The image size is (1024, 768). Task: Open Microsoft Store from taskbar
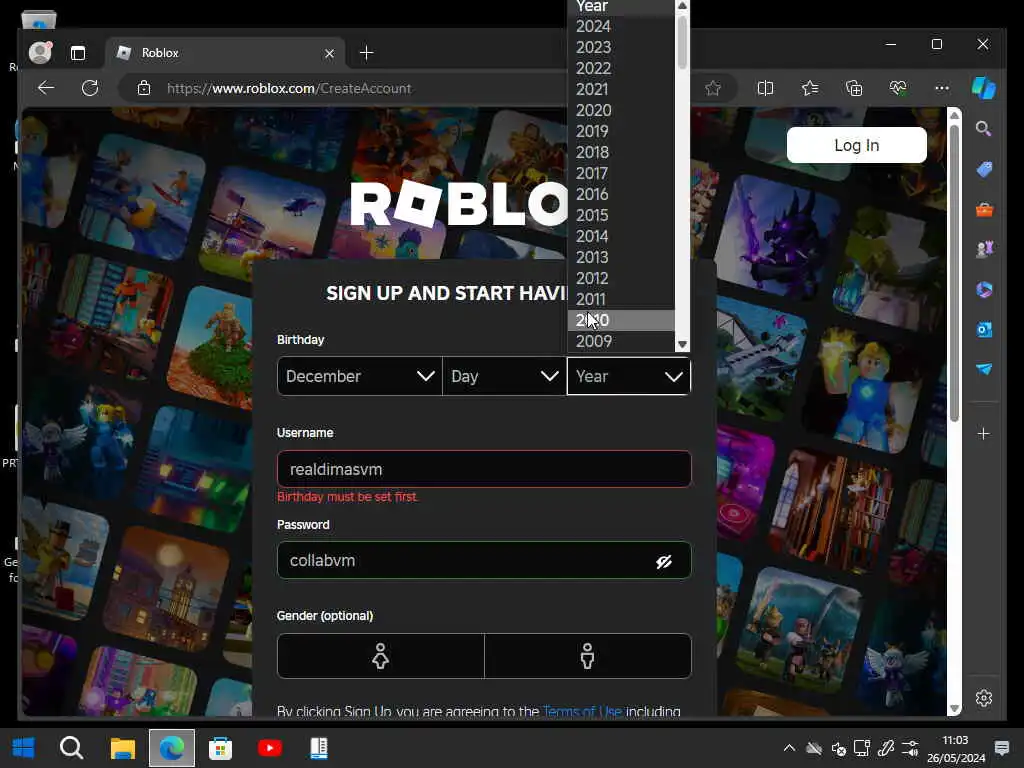(220, 748)
